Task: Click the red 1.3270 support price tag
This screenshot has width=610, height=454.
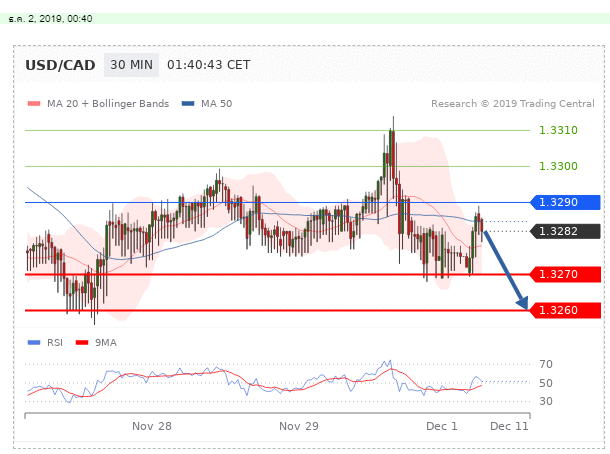Action: point(566,274)
